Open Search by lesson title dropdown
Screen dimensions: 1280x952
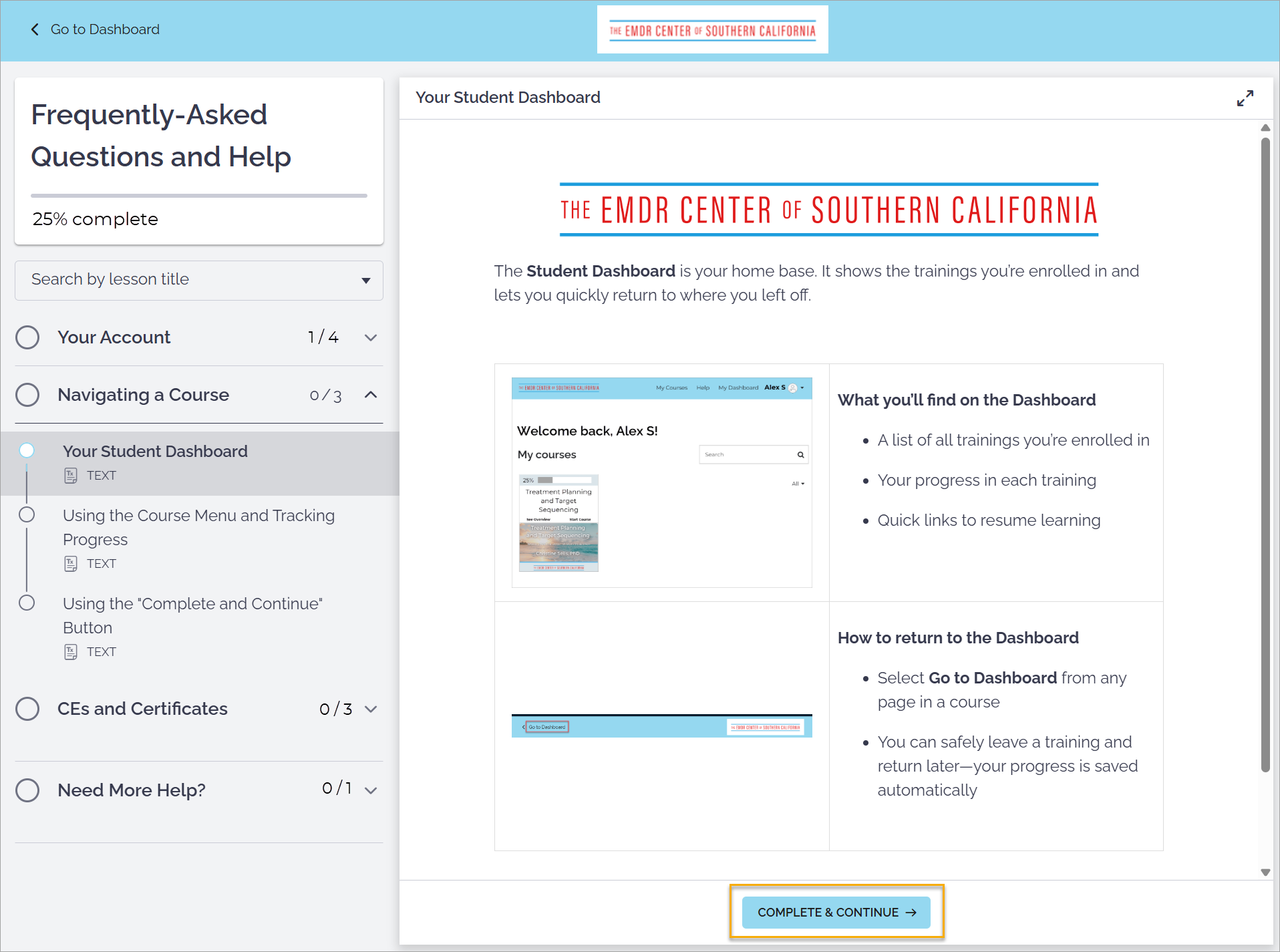pos(199,280)
